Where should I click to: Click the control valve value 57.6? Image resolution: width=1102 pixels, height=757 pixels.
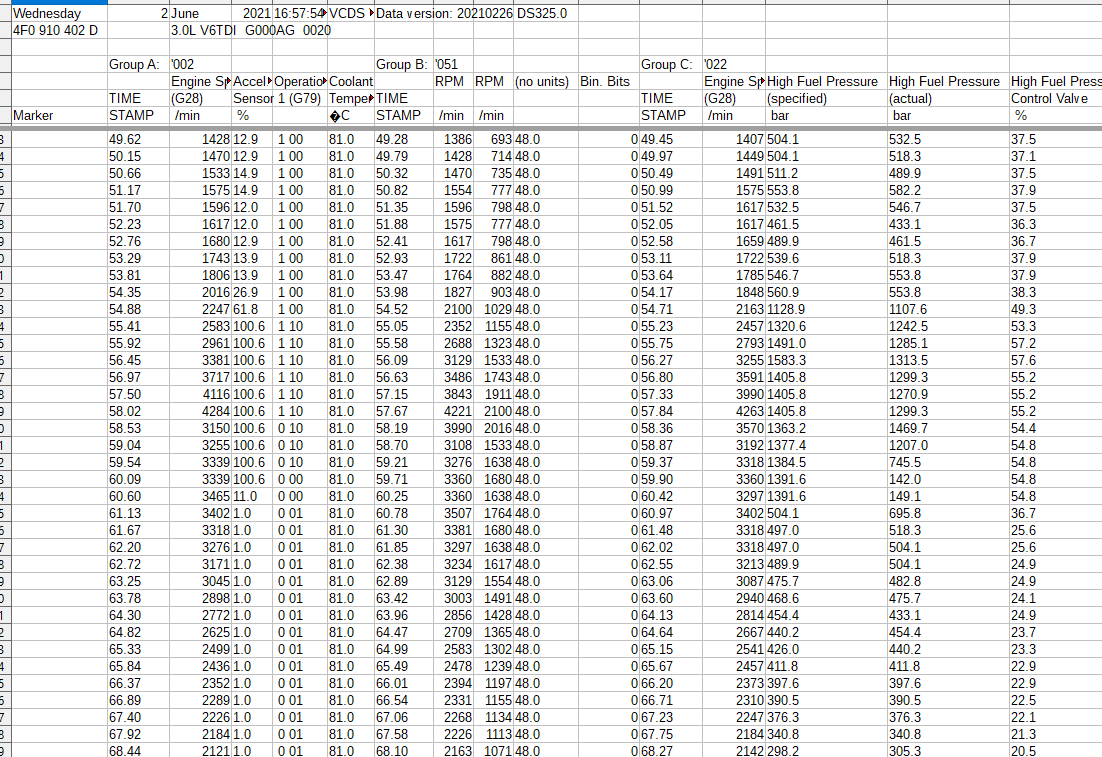coord(1023,360)
